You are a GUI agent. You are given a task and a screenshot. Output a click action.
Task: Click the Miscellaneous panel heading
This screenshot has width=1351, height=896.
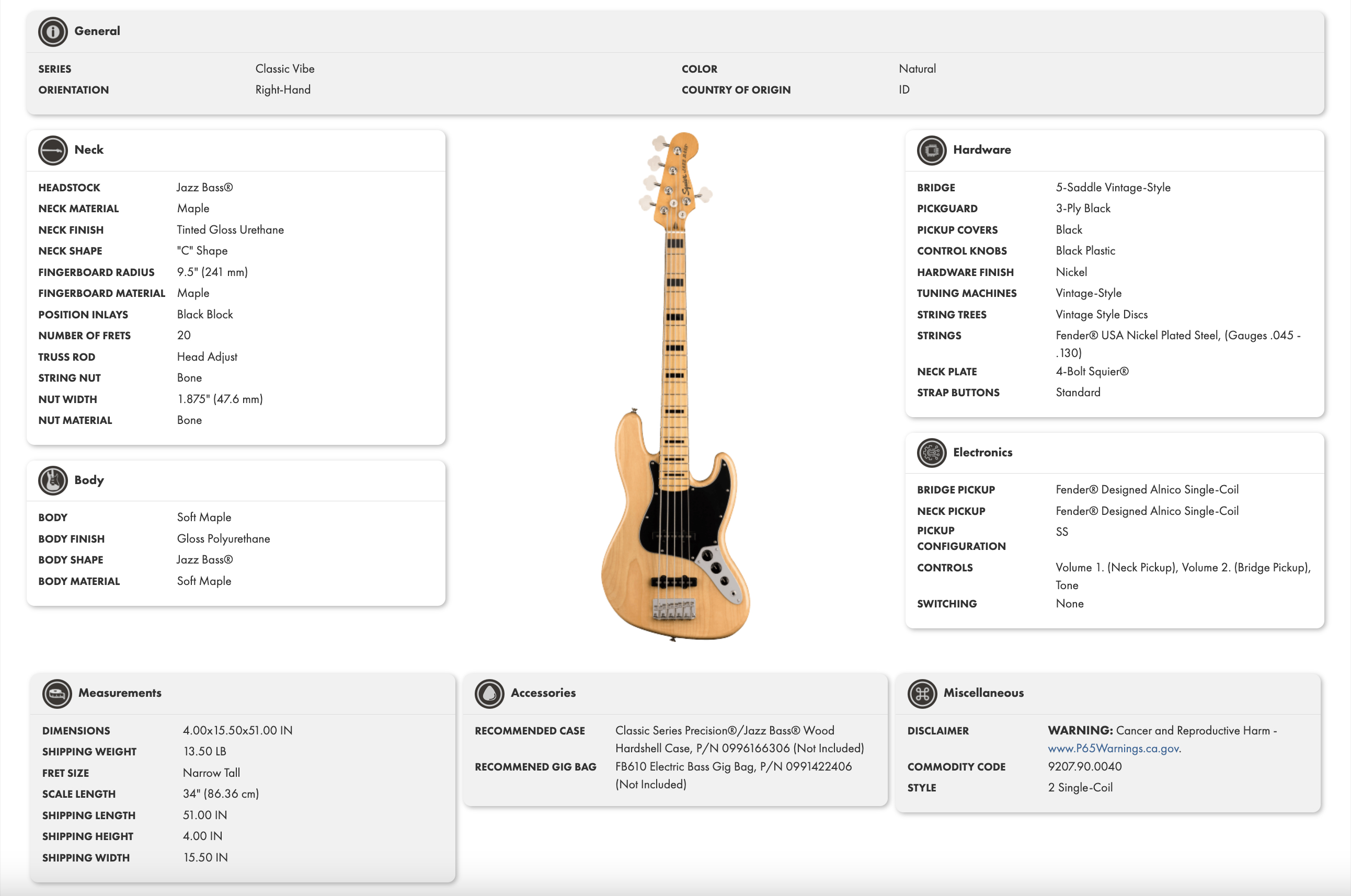pyautogui.click(x=983, y=693)
